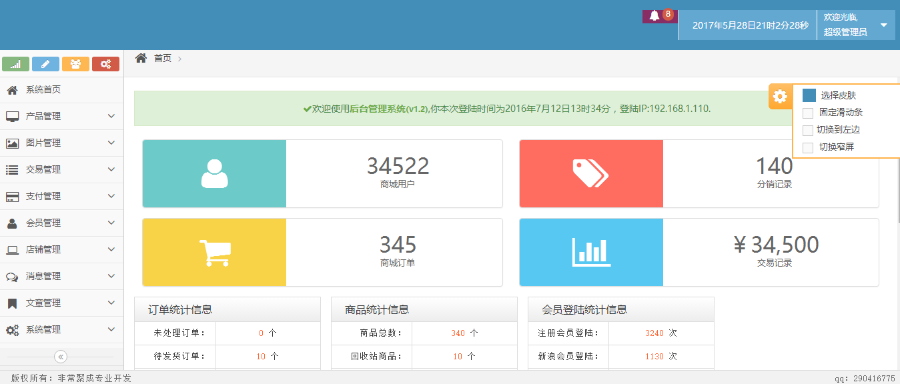Expand the 支付管理 menu chevron
Screen dimensions: 900x384
tap(111, 196)
